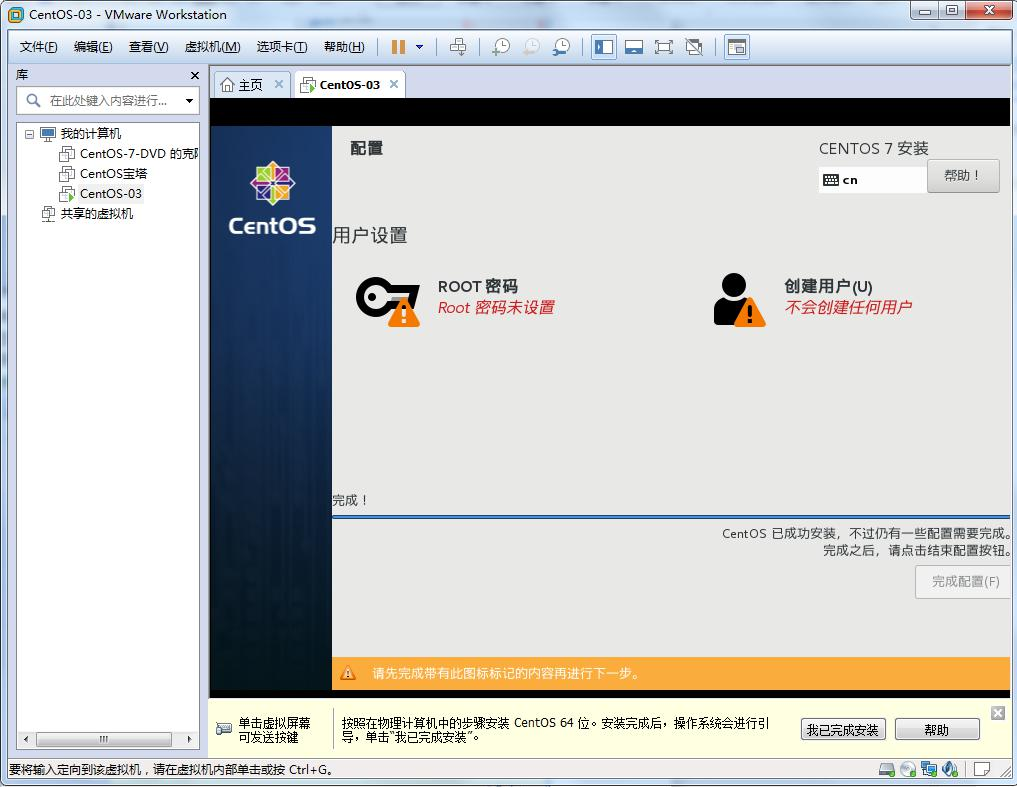Open the 帮助(H) menu
This screenshot has height=787, width=1017.
pyautogui.click(x=344, y=47)
